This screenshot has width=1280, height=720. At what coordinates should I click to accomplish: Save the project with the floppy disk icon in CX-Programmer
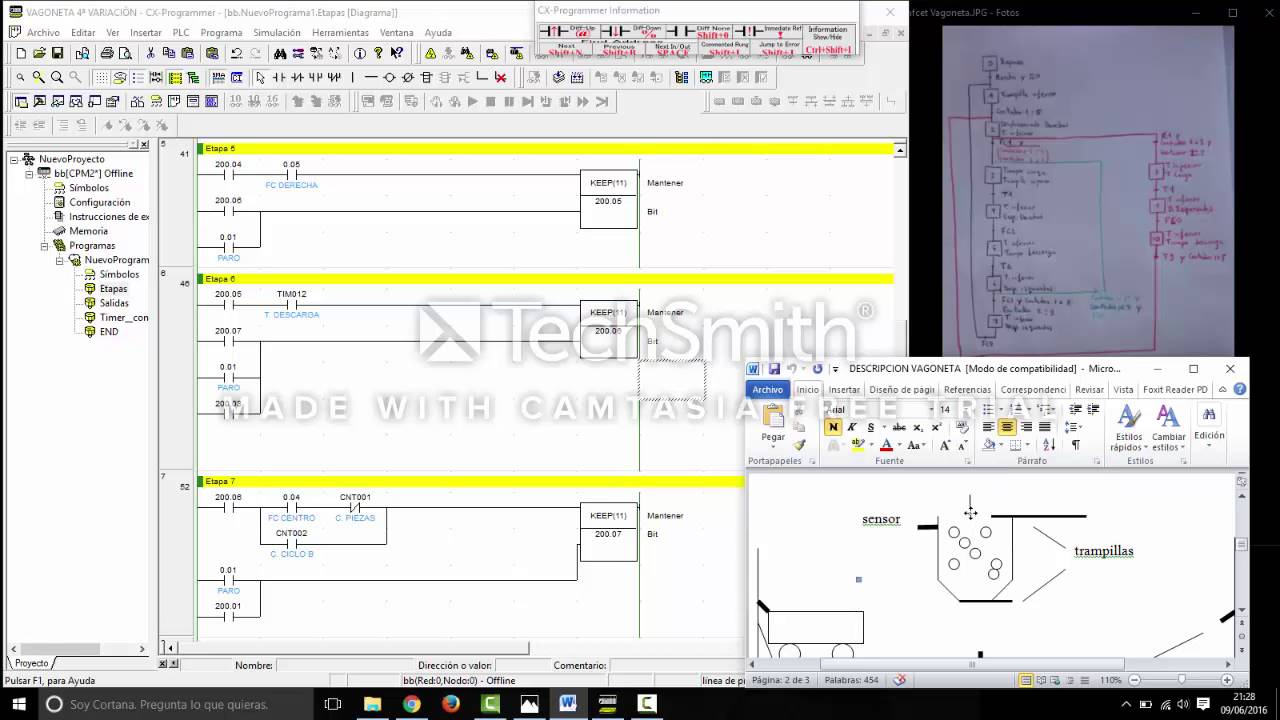pos(57,53)
